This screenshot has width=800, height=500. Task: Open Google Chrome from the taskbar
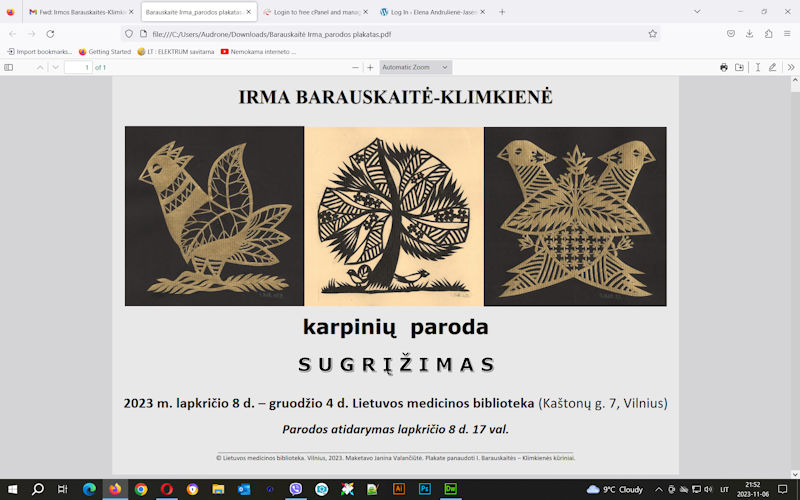point(141,489)
